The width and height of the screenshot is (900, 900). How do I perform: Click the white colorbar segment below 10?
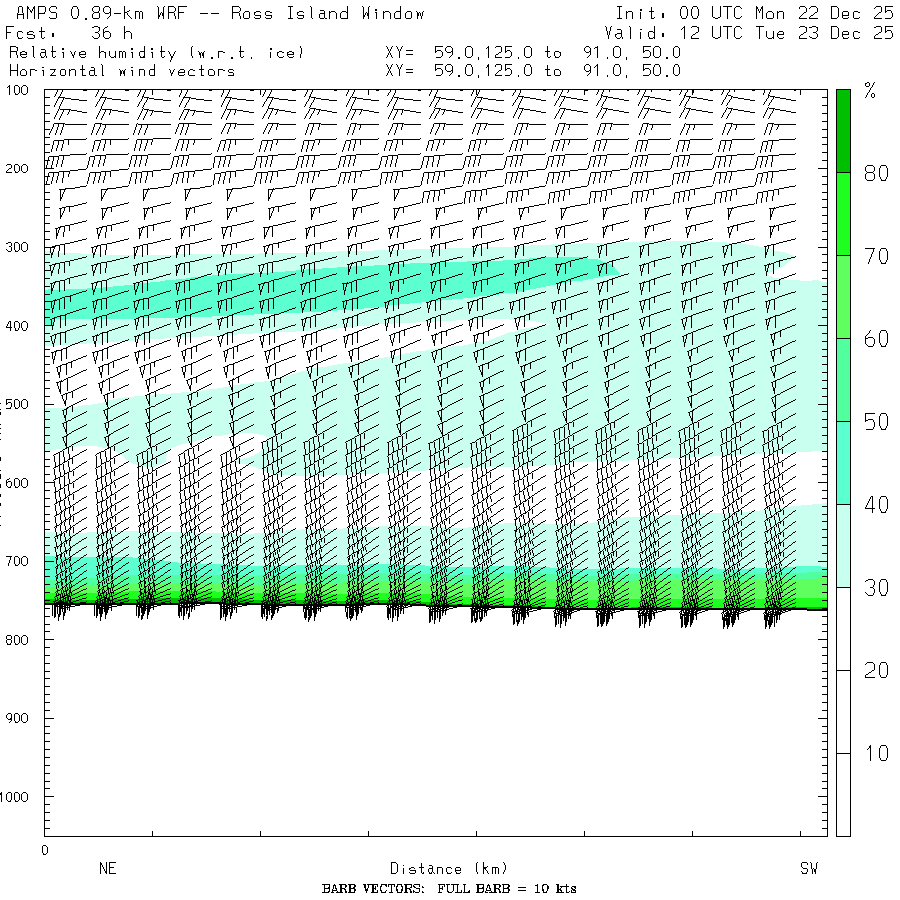tap(843, 794)
